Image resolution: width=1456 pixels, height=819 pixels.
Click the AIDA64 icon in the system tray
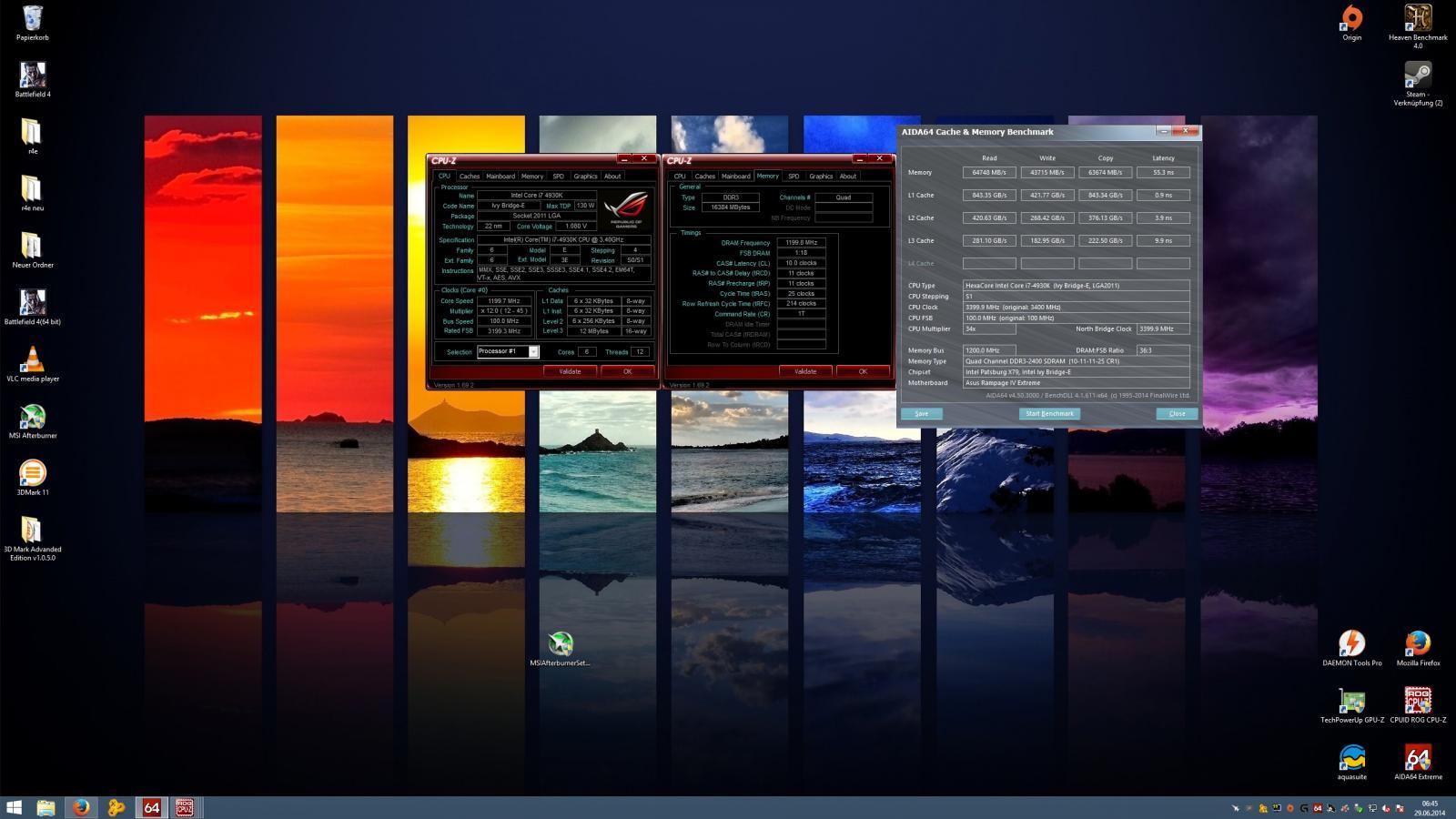(x=1317, y=808)
